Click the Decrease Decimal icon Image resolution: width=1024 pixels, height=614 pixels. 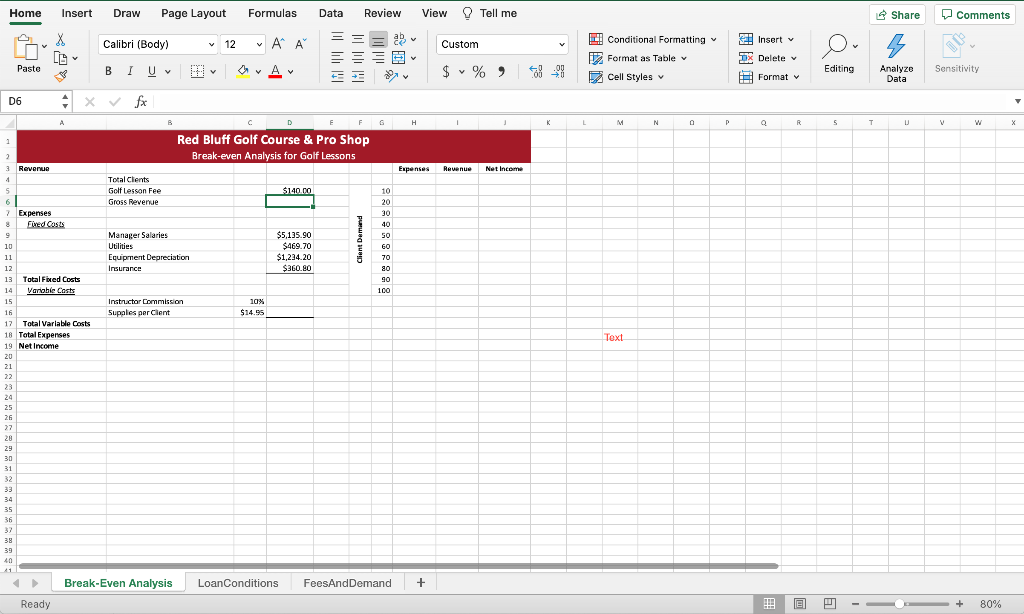coord(558,72)
